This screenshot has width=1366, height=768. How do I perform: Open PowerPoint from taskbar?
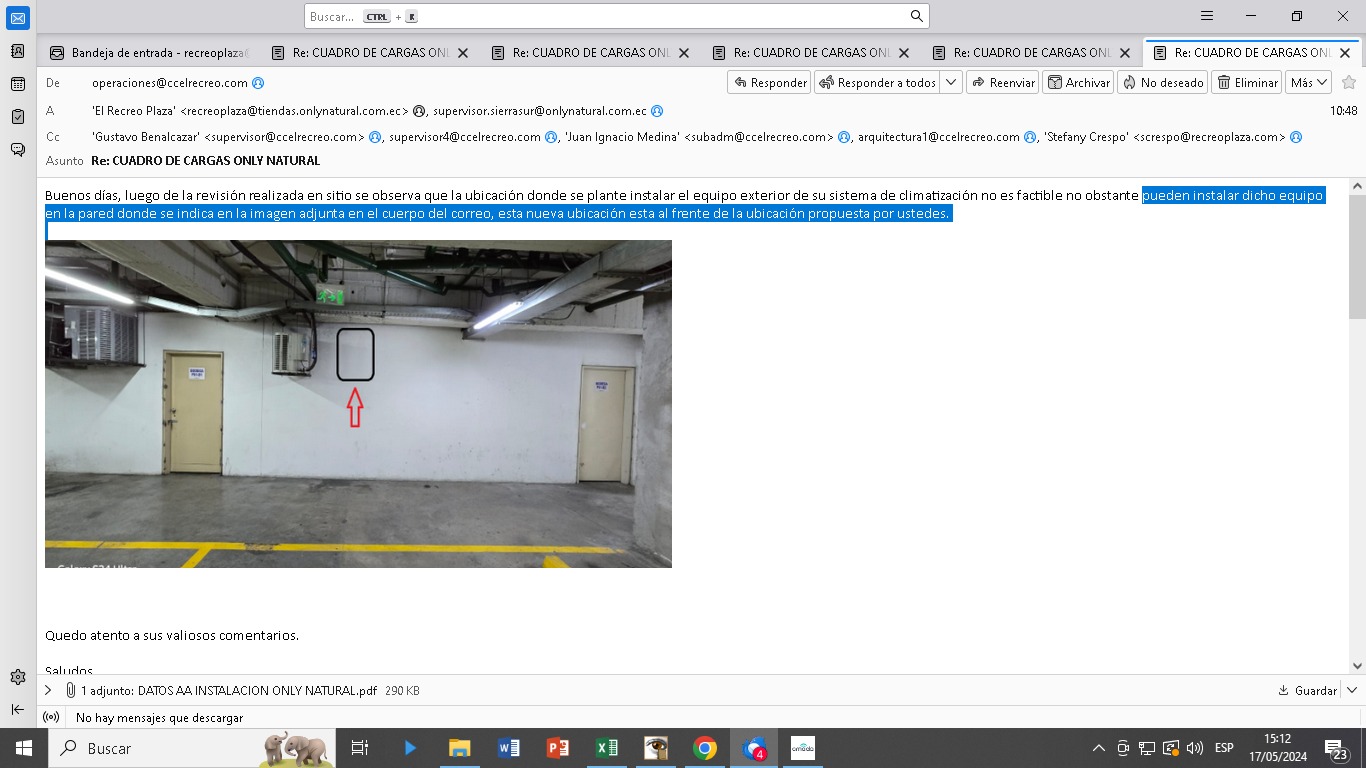coord(557,748)
